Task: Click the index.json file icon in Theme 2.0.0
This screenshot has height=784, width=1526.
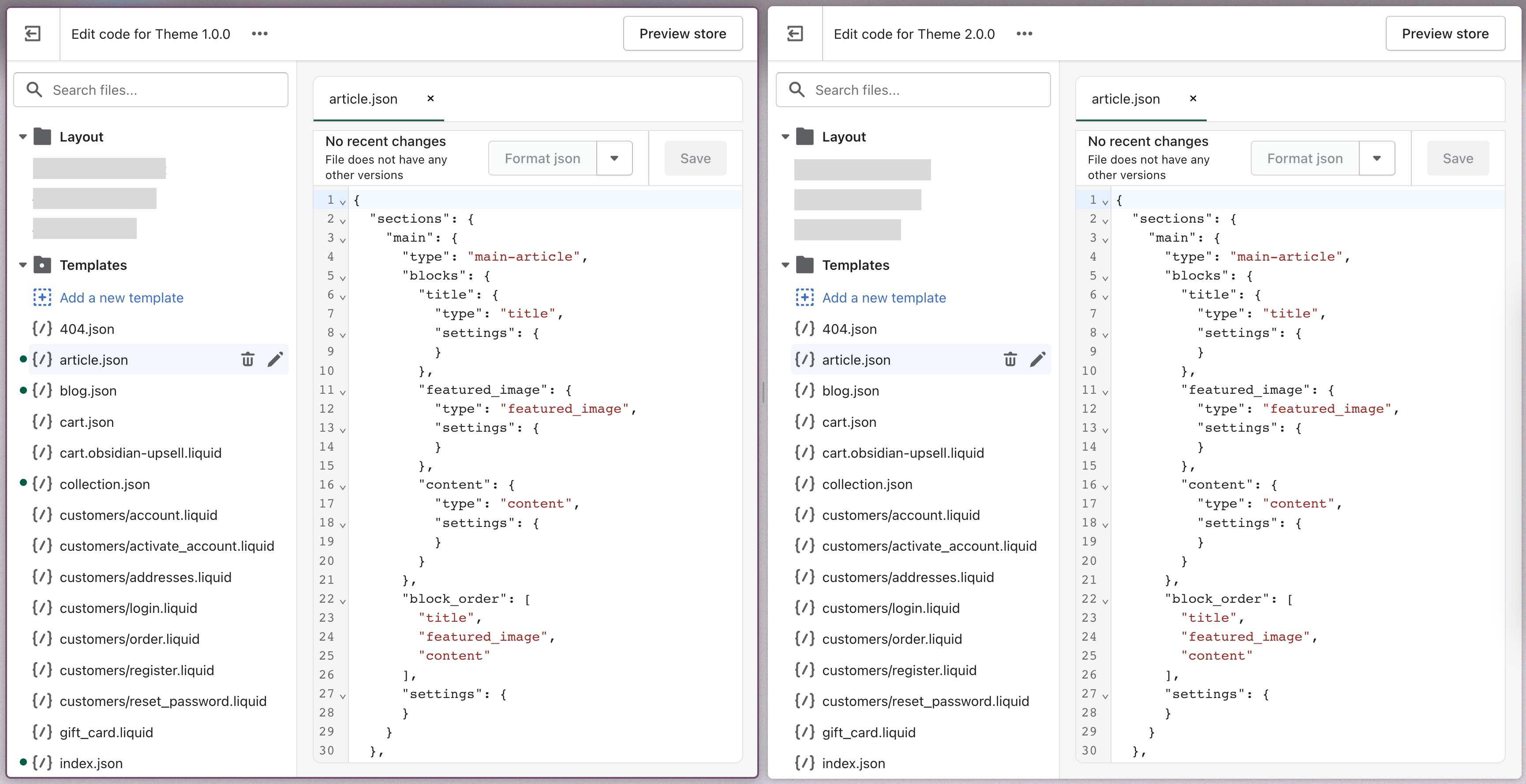Action: point(804,763)
